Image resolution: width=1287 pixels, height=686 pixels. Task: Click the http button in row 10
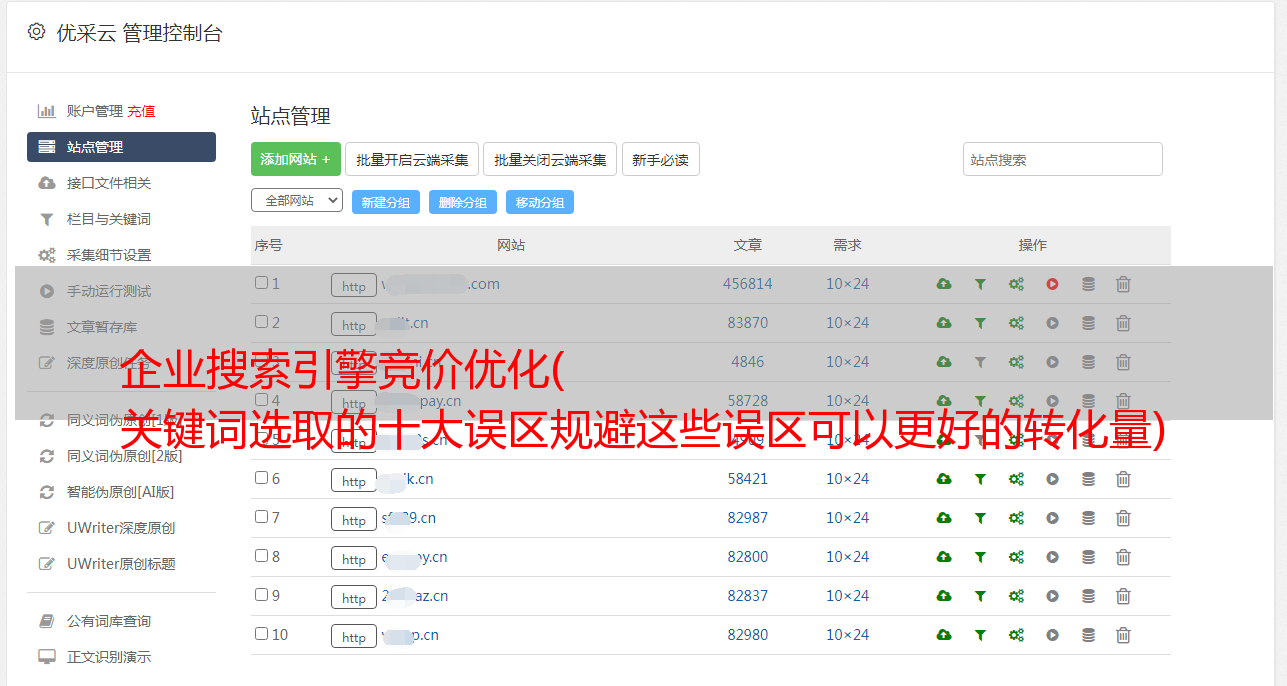354,636
